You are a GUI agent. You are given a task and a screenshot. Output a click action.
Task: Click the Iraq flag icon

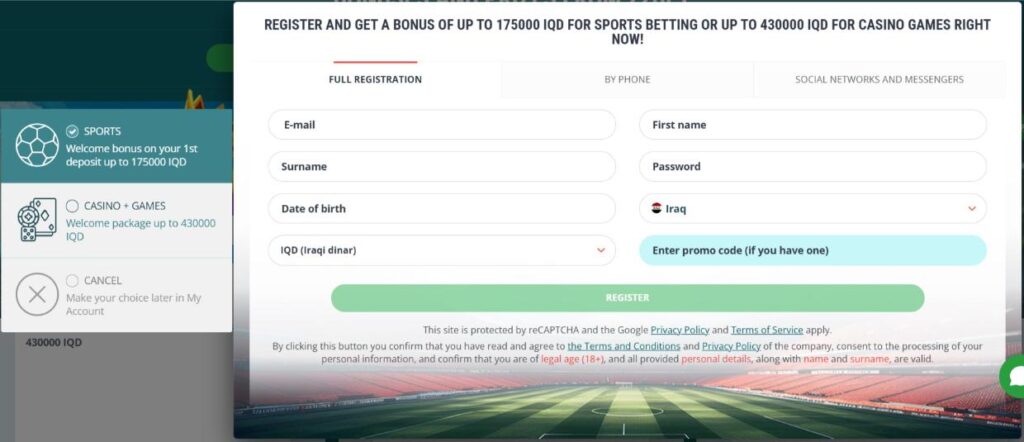(656, 209)
